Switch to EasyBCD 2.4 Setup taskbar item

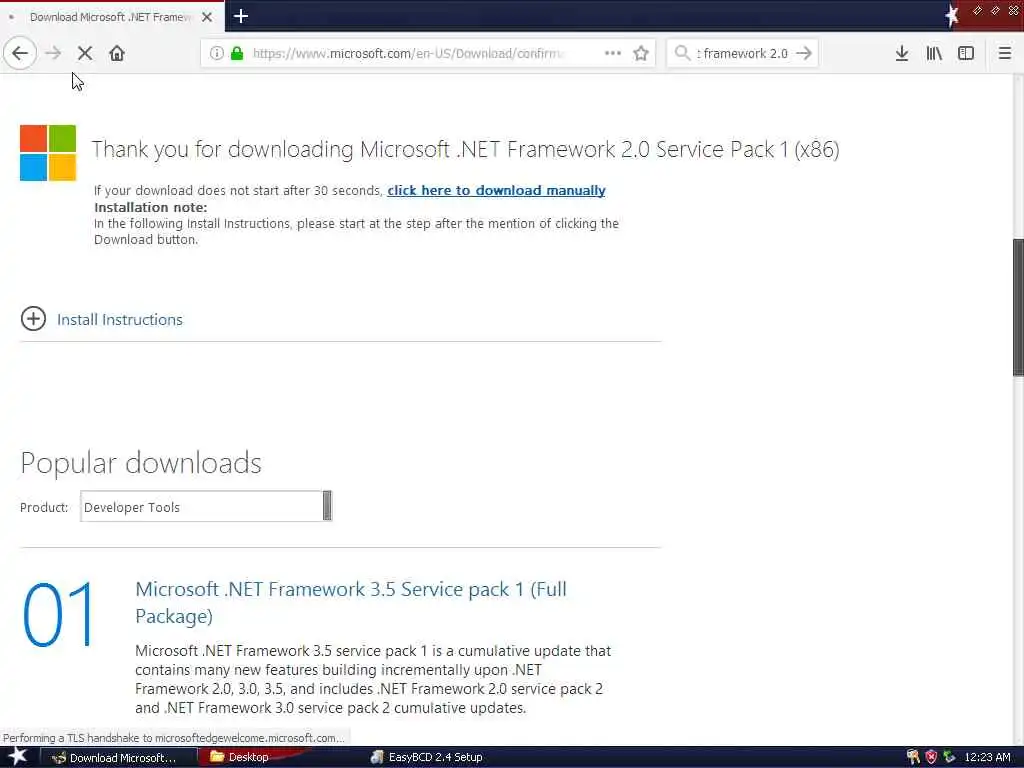pyautogui.click(x=426, y=758)
